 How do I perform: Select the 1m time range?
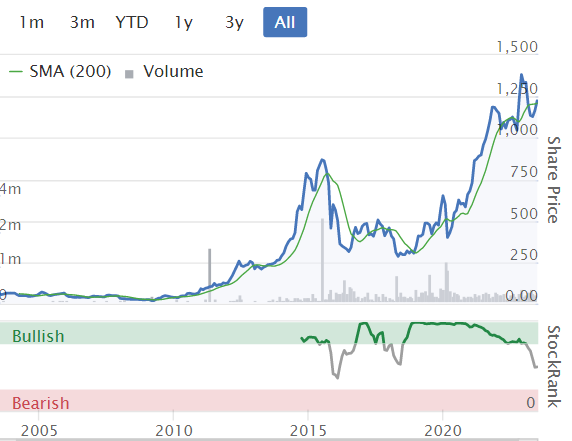click(31, 22)
